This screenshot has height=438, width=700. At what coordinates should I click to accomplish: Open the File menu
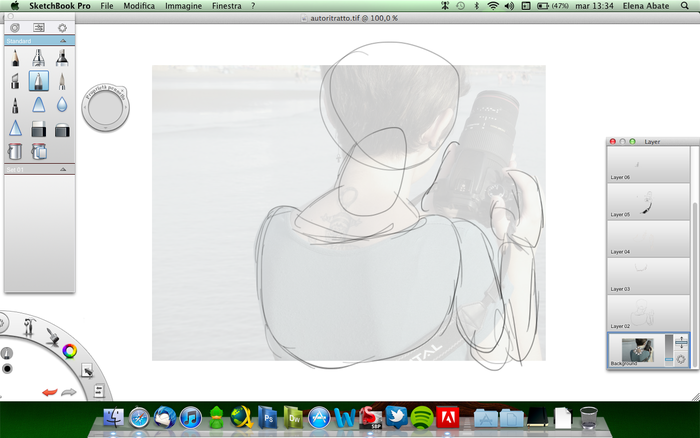107,6
